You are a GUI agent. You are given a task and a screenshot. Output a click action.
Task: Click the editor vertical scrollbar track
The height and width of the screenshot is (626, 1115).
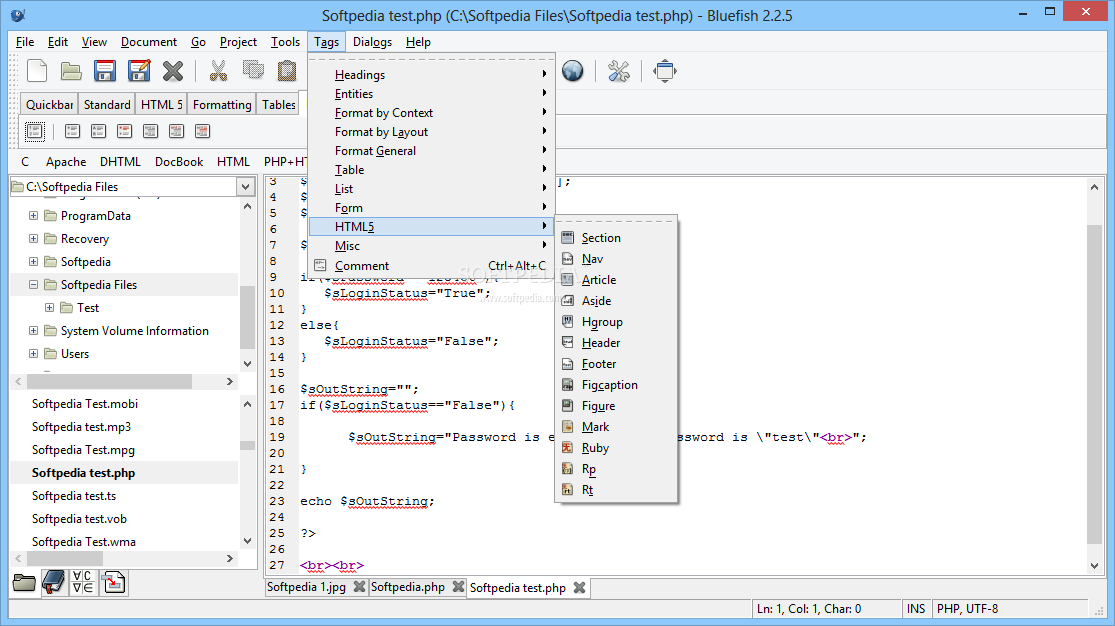[1094, 377]
